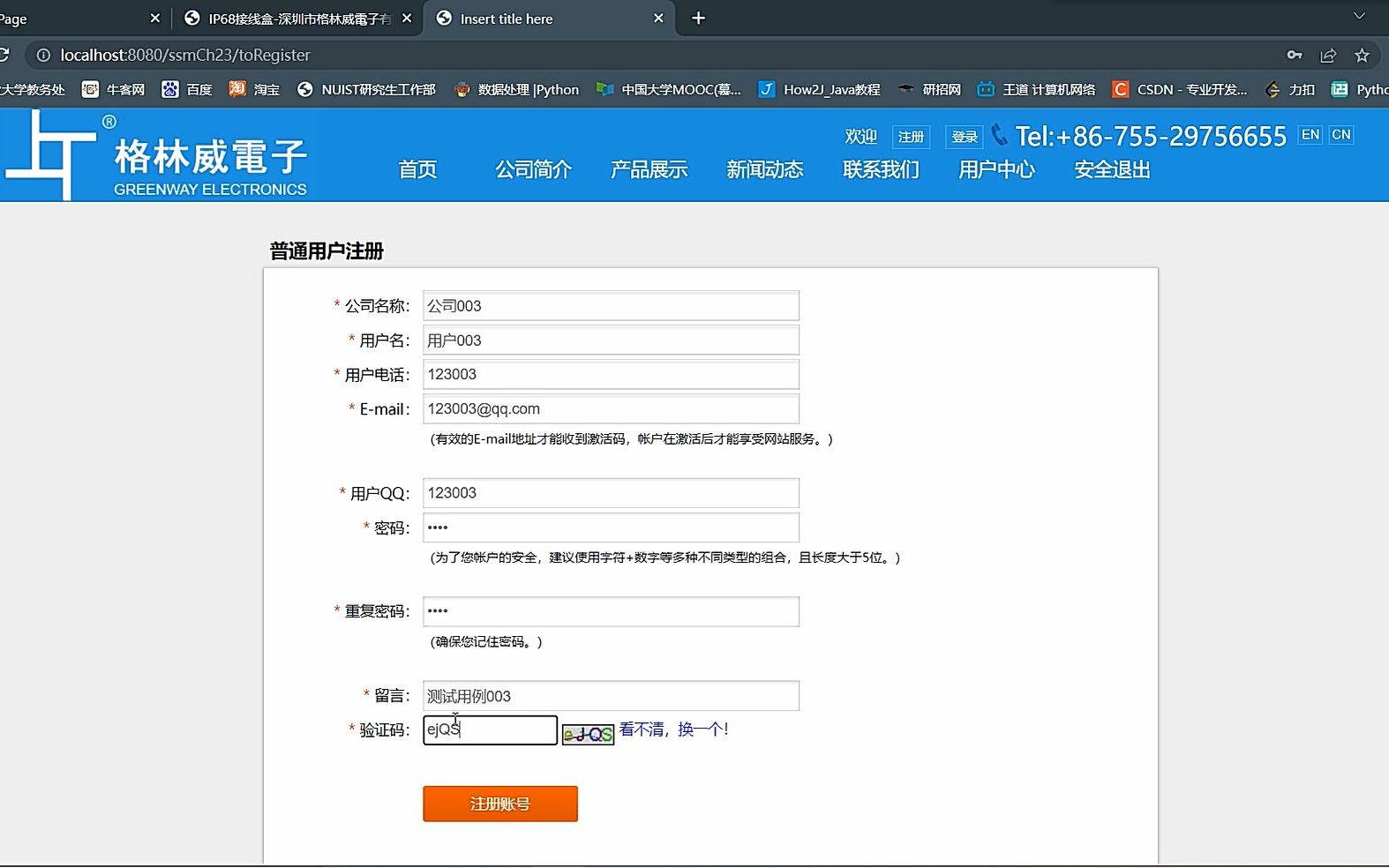
Task: Expand the tab search chevron
Action: coord(1359,17)
